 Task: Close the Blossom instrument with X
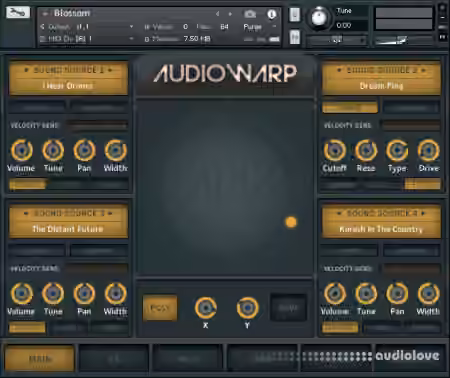(x=443, y=7)
